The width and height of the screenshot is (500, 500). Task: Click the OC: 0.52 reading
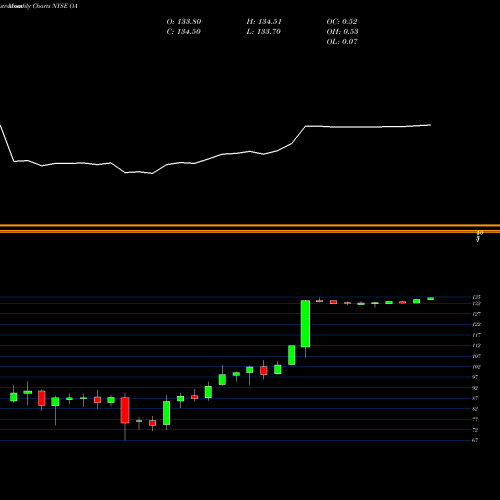(x=342, y=22)
